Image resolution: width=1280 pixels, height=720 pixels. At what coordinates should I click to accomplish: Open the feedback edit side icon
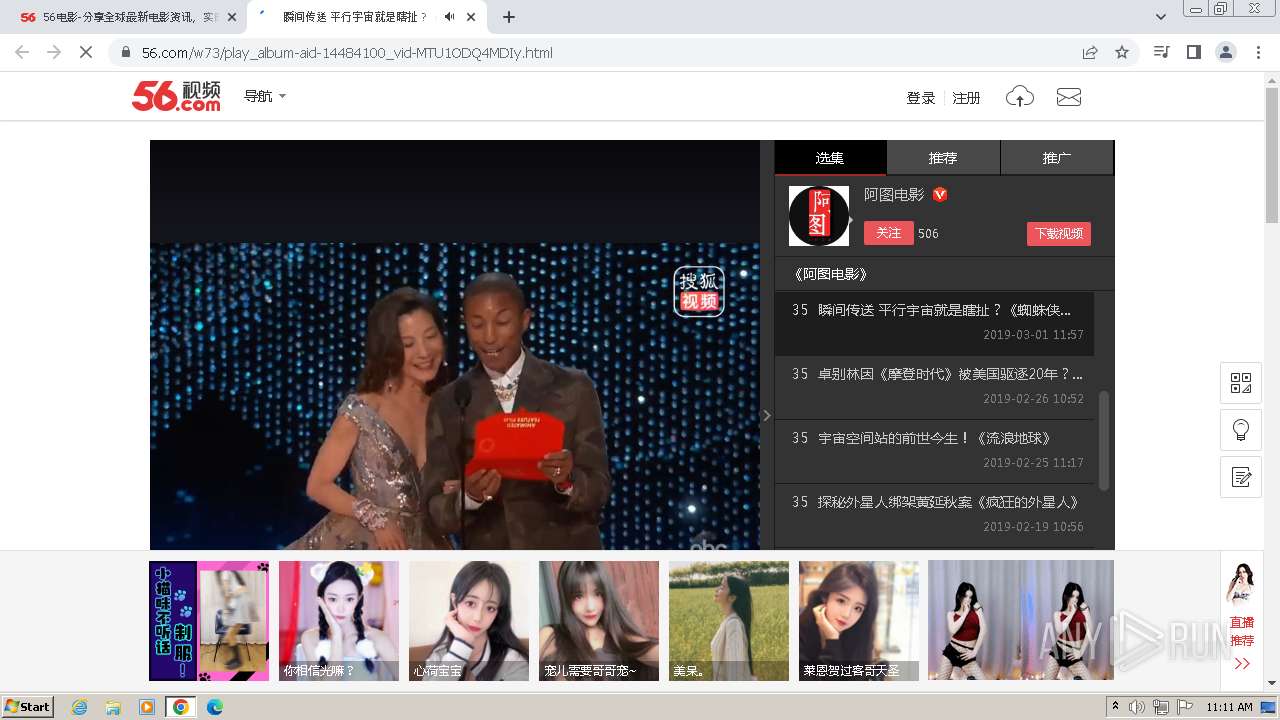(1241, 477)
